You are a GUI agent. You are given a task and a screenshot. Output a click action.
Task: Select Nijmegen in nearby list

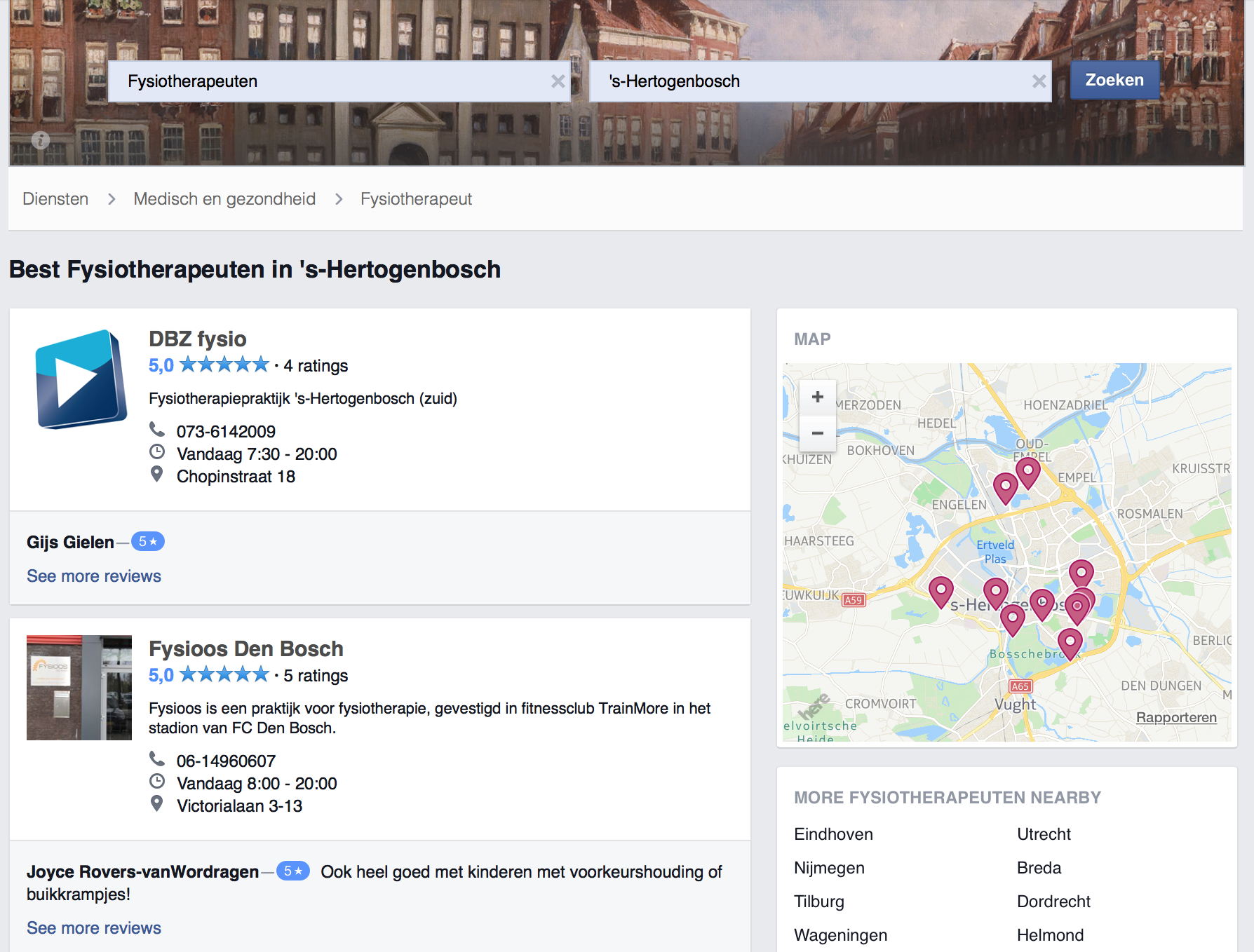(x=829, y=868)
